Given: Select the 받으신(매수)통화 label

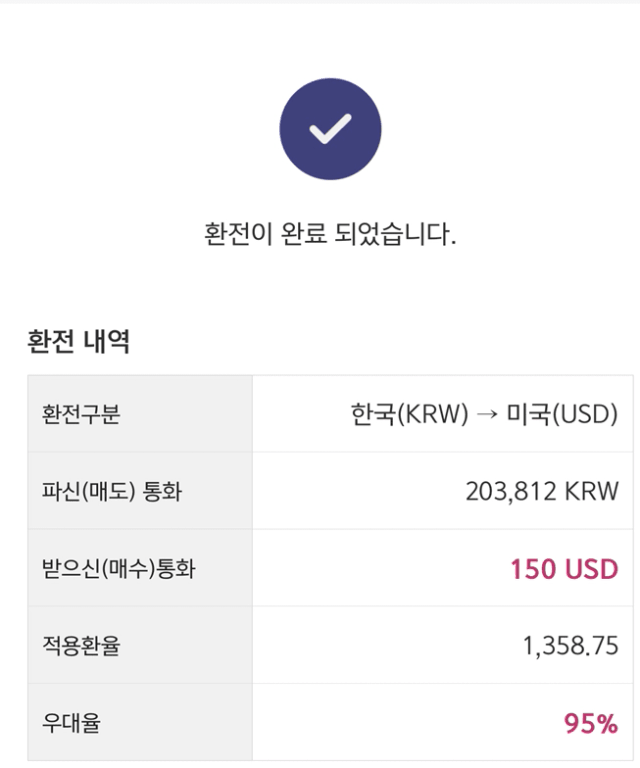Looking at the screenshot, I should 119,568.
